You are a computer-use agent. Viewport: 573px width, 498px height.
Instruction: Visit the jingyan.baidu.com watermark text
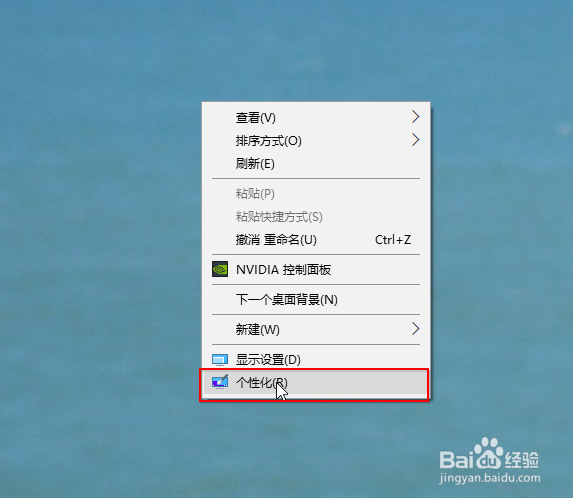coord(490,478)
